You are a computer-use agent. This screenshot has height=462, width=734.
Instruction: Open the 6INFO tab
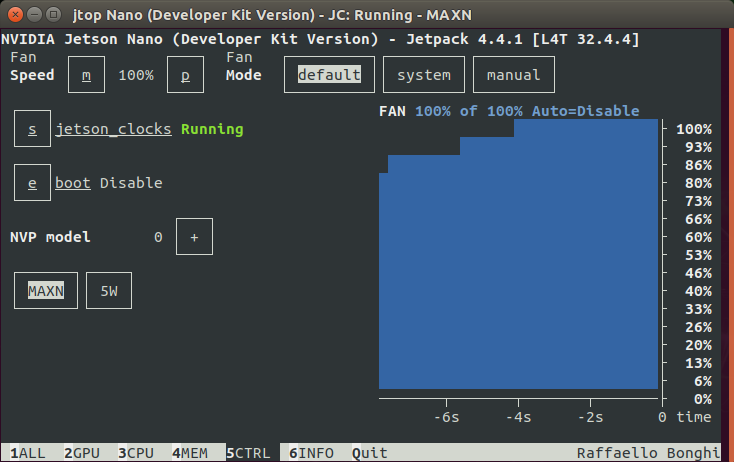pos(311,453)
